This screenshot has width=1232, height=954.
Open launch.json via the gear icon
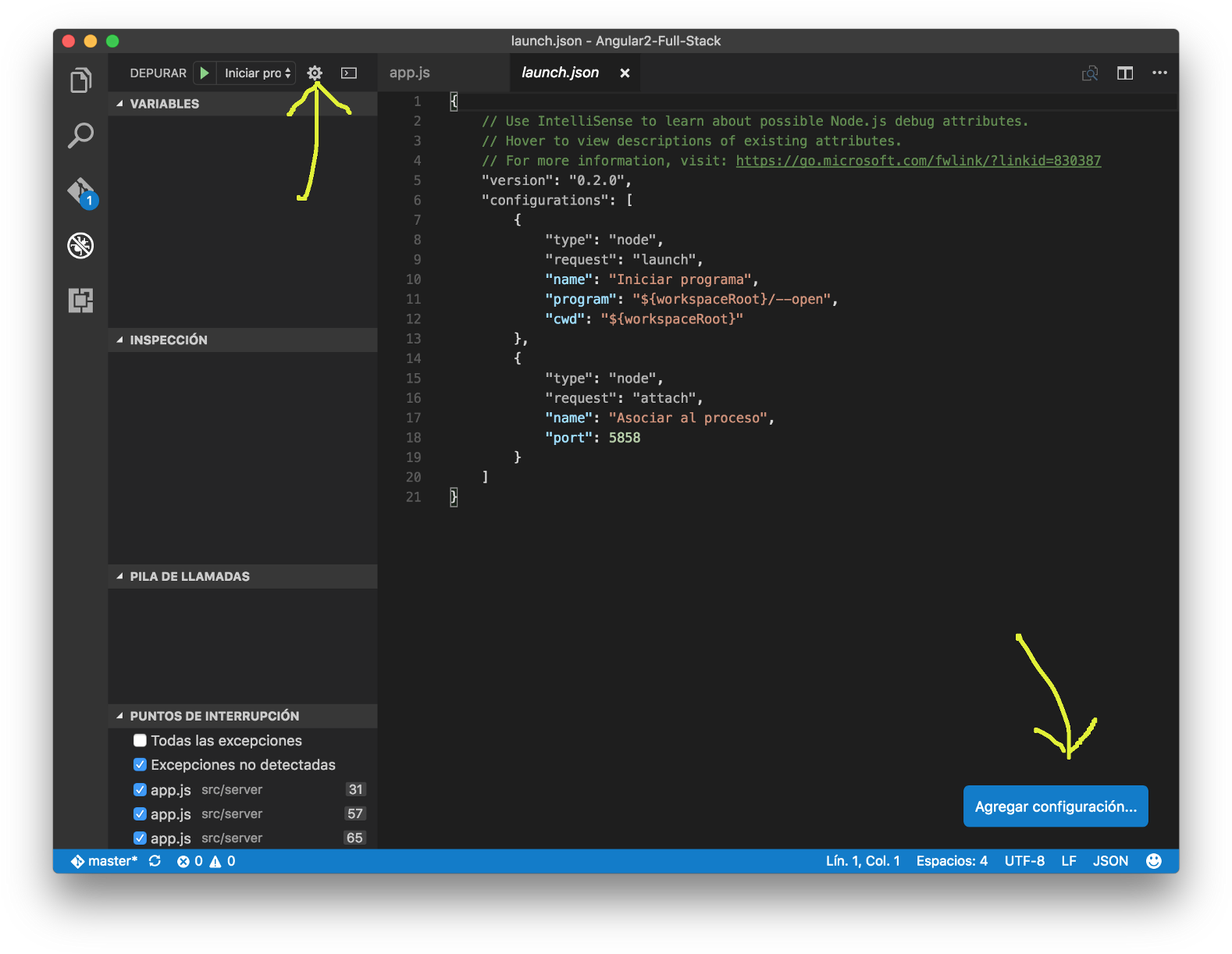[x=315, y=73]
